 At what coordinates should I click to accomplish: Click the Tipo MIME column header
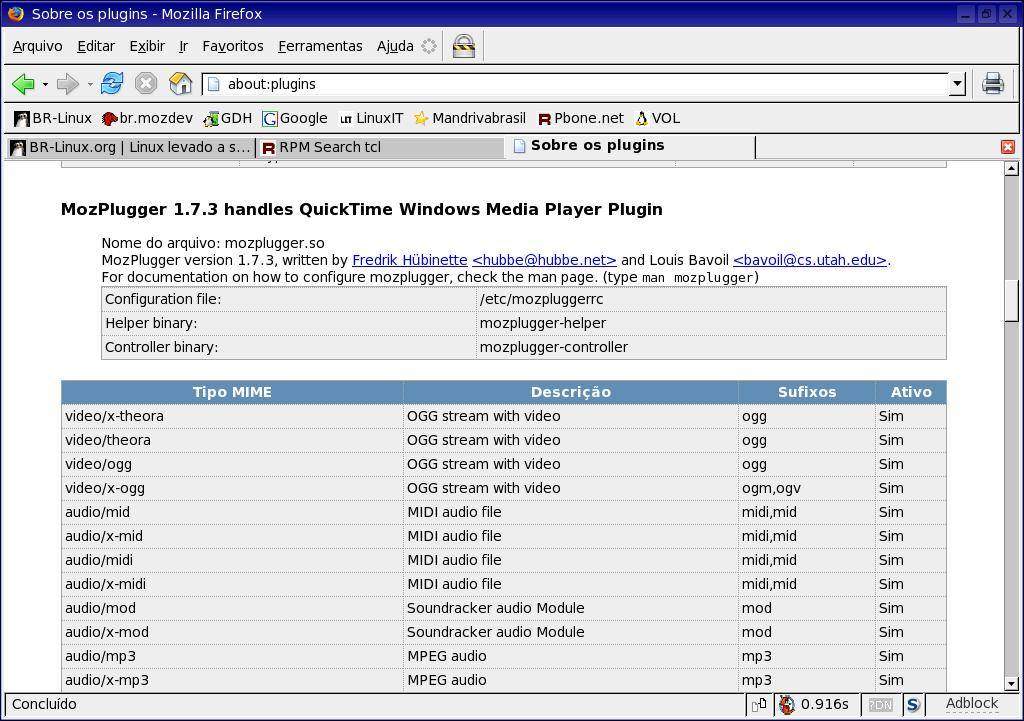(232, 392)
